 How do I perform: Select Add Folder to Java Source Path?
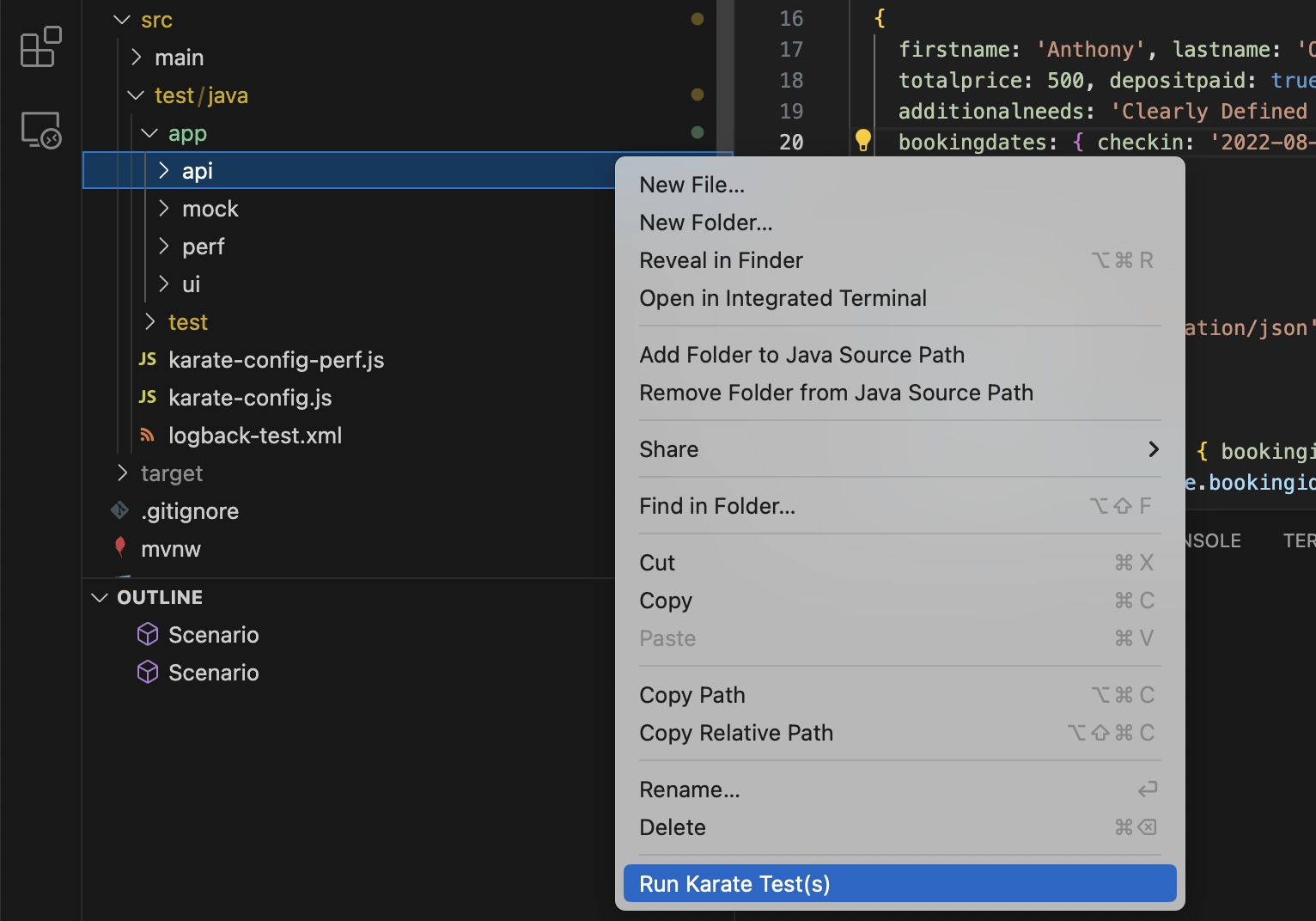coord(899,355)
